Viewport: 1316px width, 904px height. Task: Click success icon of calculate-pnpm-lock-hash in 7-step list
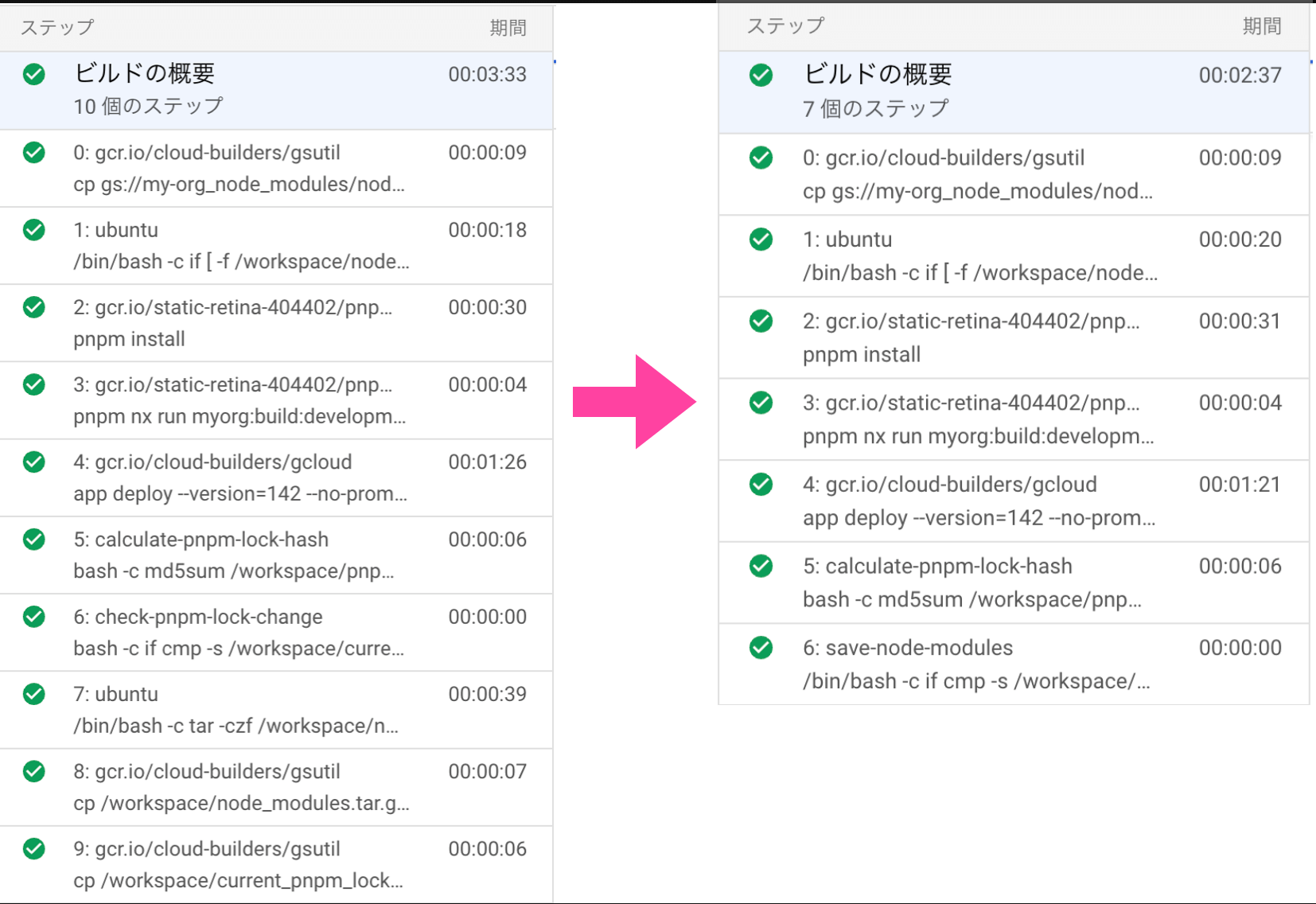[761, 566]
